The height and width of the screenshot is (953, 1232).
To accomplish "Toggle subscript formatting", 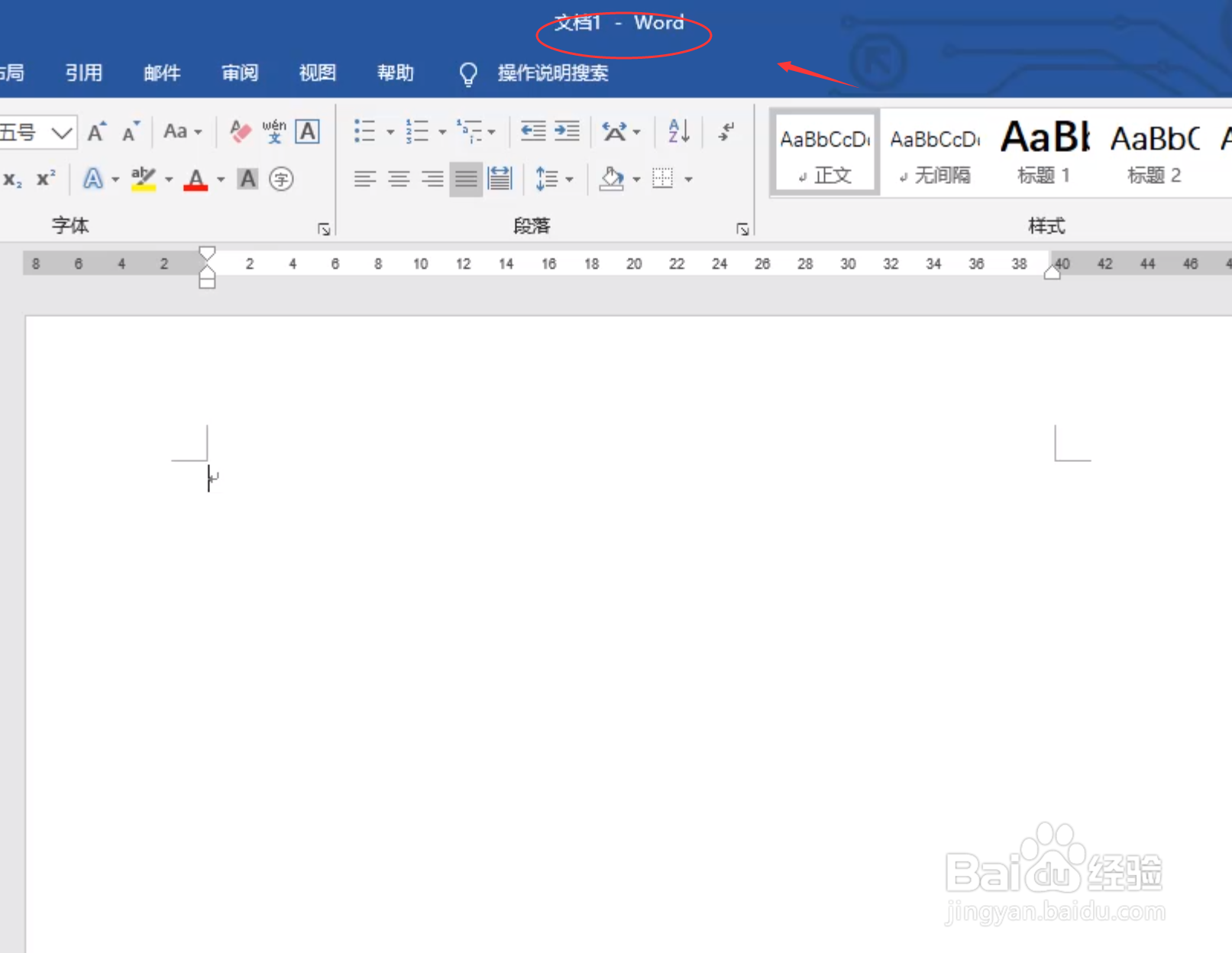I will click(x=12, y=179).
